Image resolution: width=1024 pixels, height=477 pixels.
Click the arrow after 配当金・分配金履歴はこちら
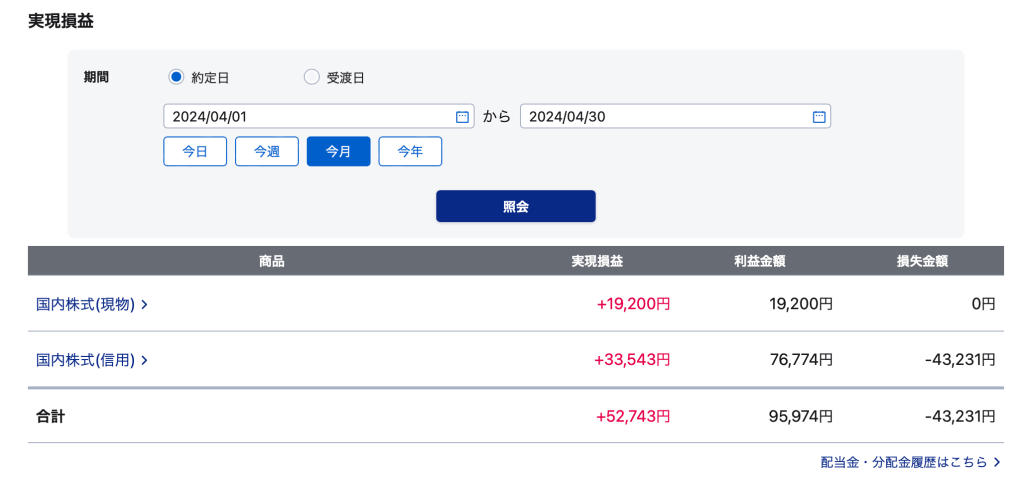997,462
